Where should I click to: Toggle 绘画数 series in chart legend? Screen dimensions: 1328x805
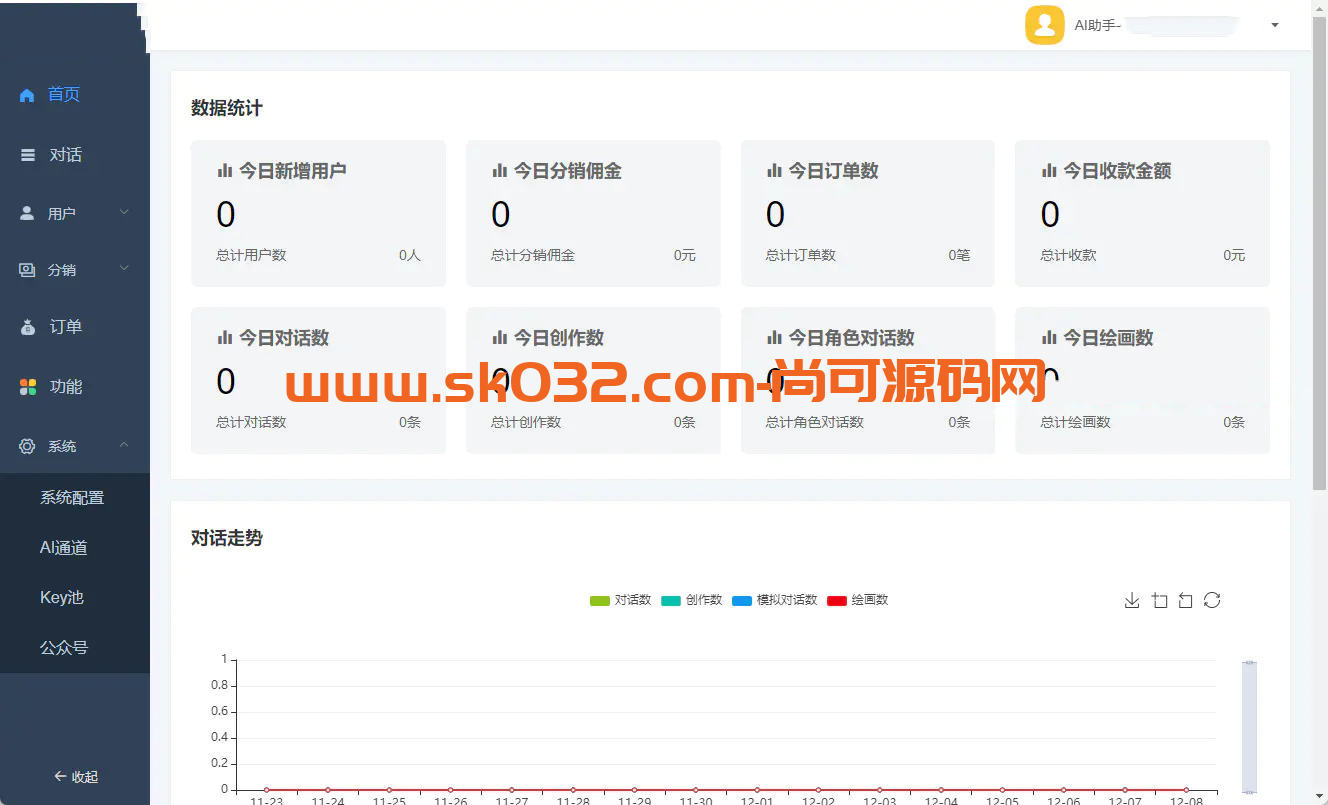tap(858, 600)
